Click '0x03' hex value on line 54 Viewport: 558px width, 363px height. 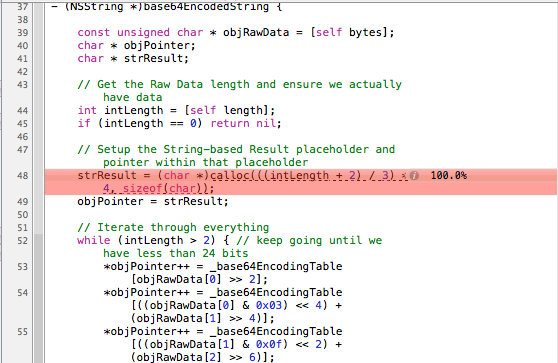(x=269, y=305)
